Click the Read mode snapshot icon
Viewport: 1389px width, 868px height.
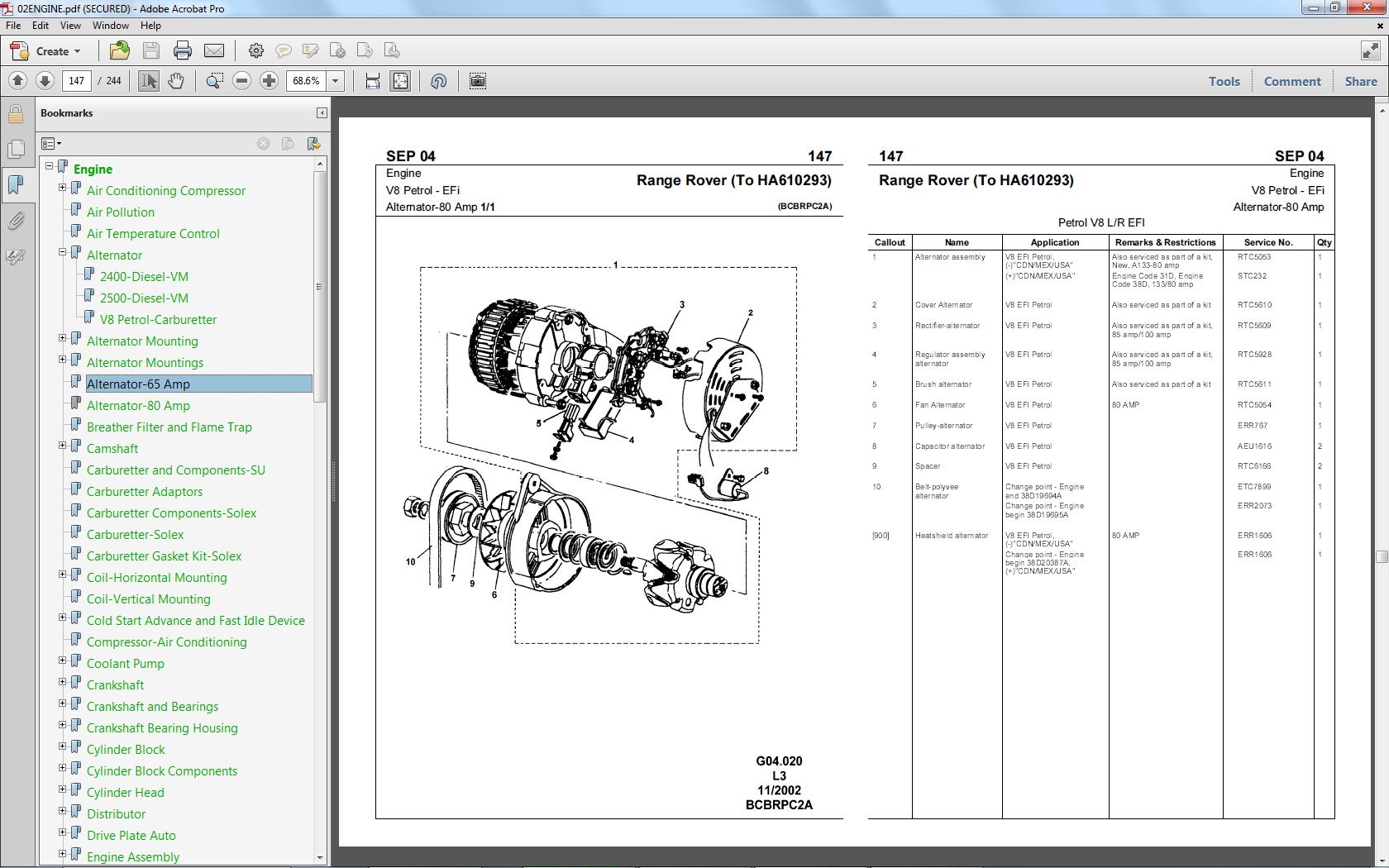pos(478,81)
